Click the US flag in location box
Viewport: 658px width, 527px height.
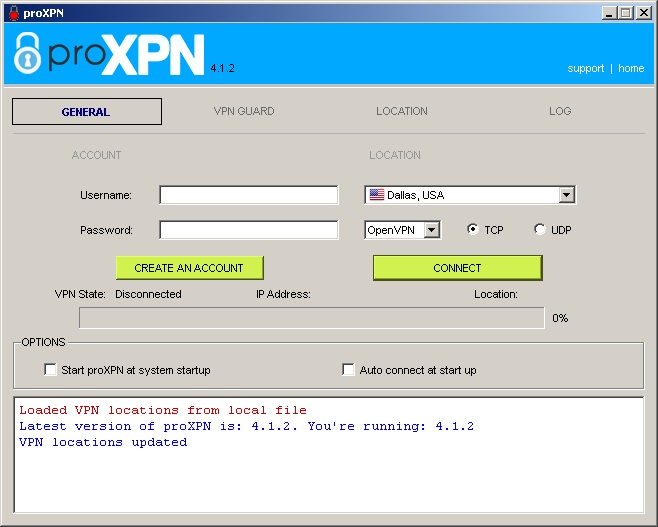tap(376, 195)
